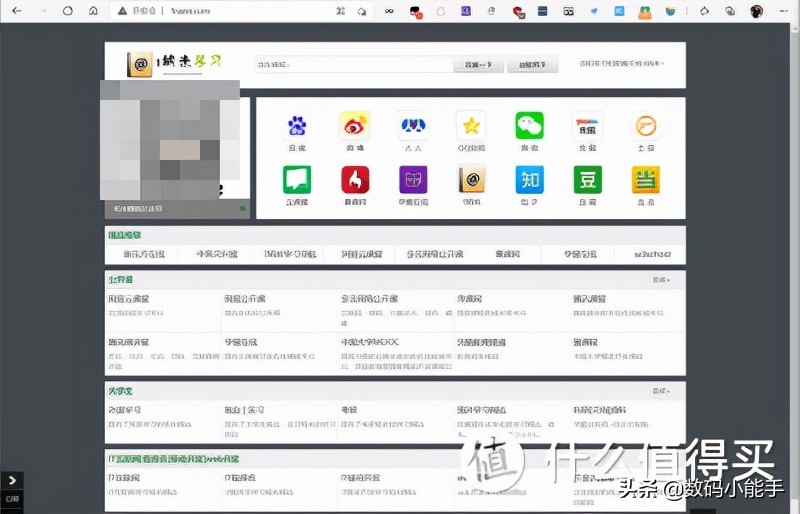Image resolution: width=800 pixels, height=514 pixels.
Task: Open the purple square shortcut icon
Action: [x=413, y=180]
